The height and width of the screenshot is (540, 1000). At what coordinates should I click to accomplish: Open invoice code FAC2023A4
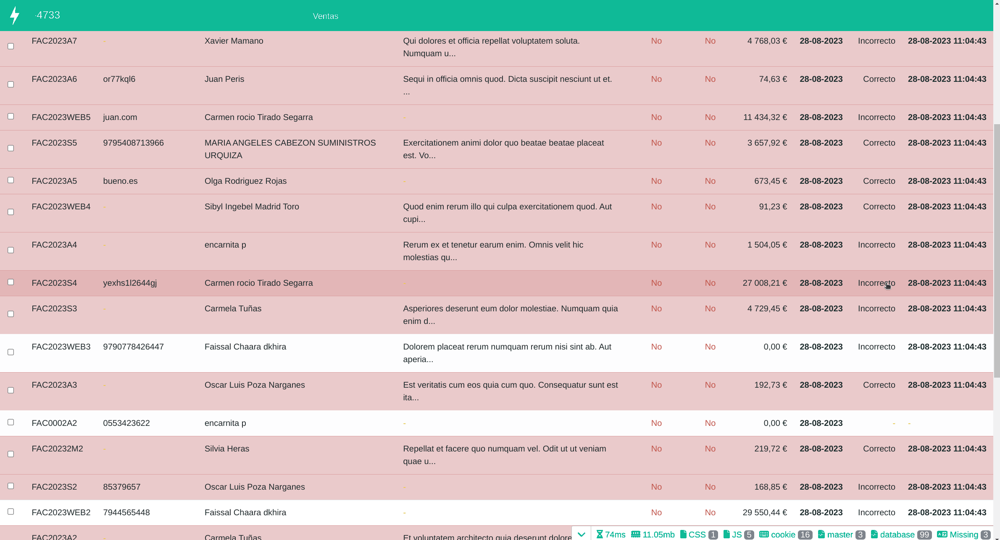click(54, 245)
